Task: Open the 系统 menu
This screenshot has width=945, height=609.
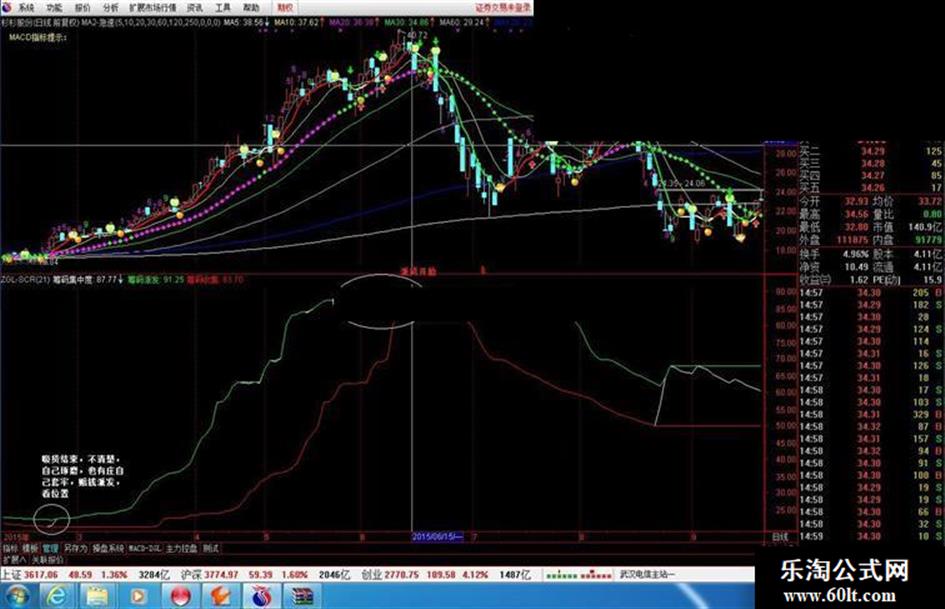Action: pos(26,8)
